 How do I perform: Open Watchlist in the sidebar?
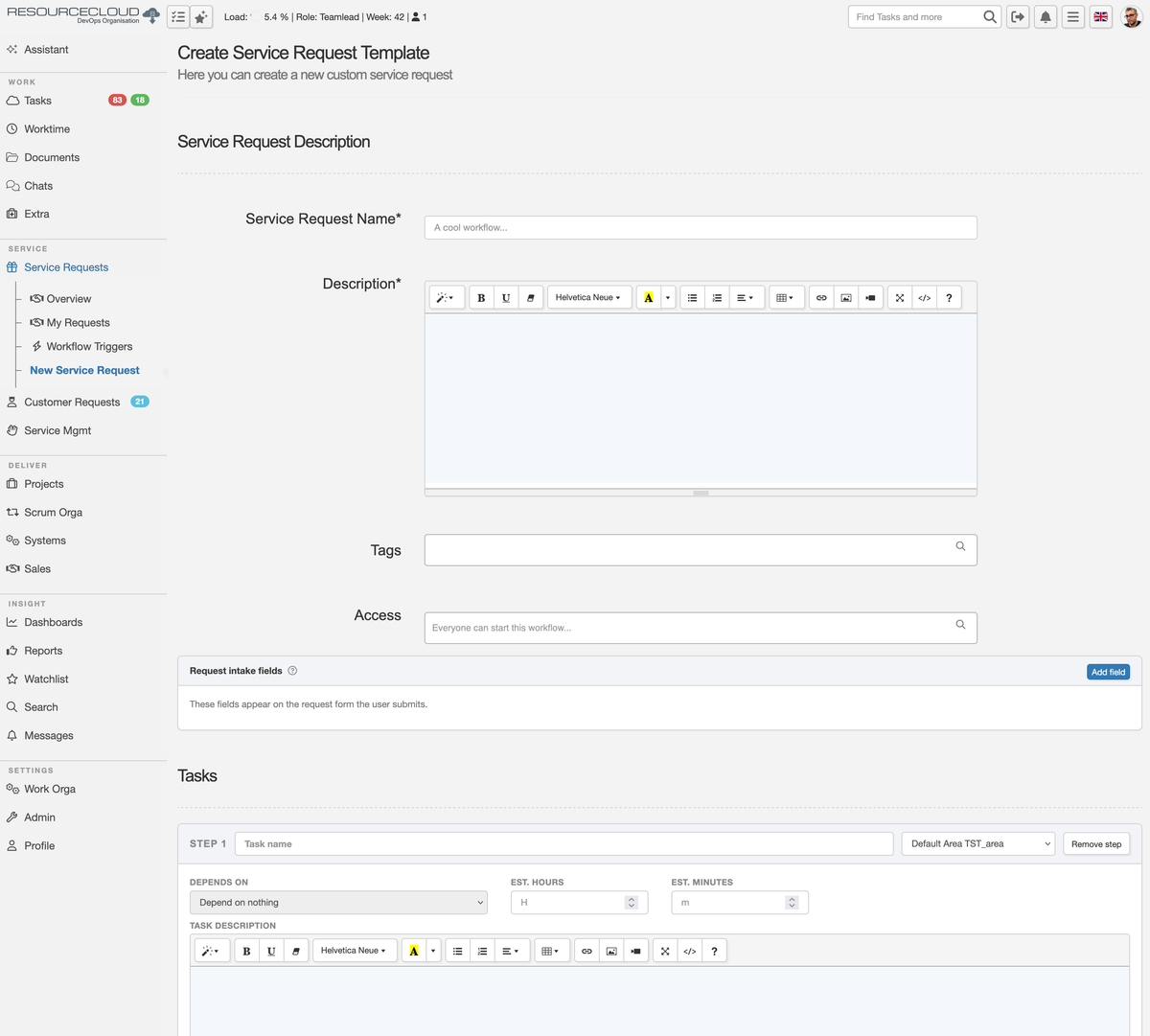(x=46, y=679)
